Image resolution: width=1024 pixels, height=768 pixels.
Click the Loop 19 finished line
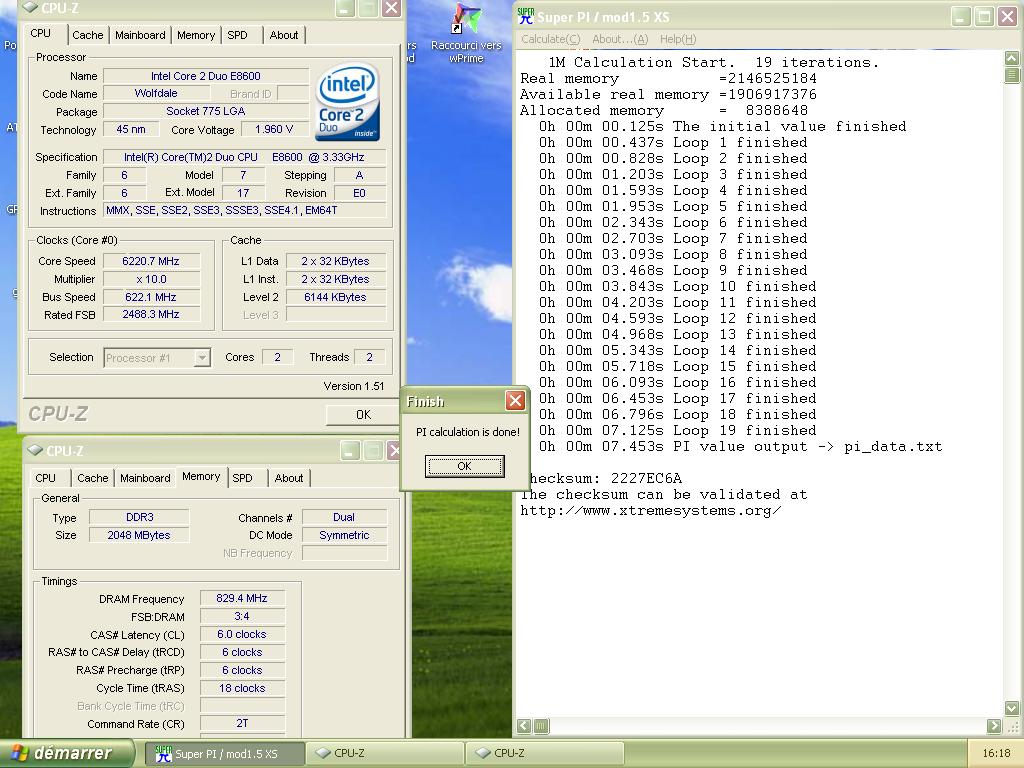coord(678,430)
